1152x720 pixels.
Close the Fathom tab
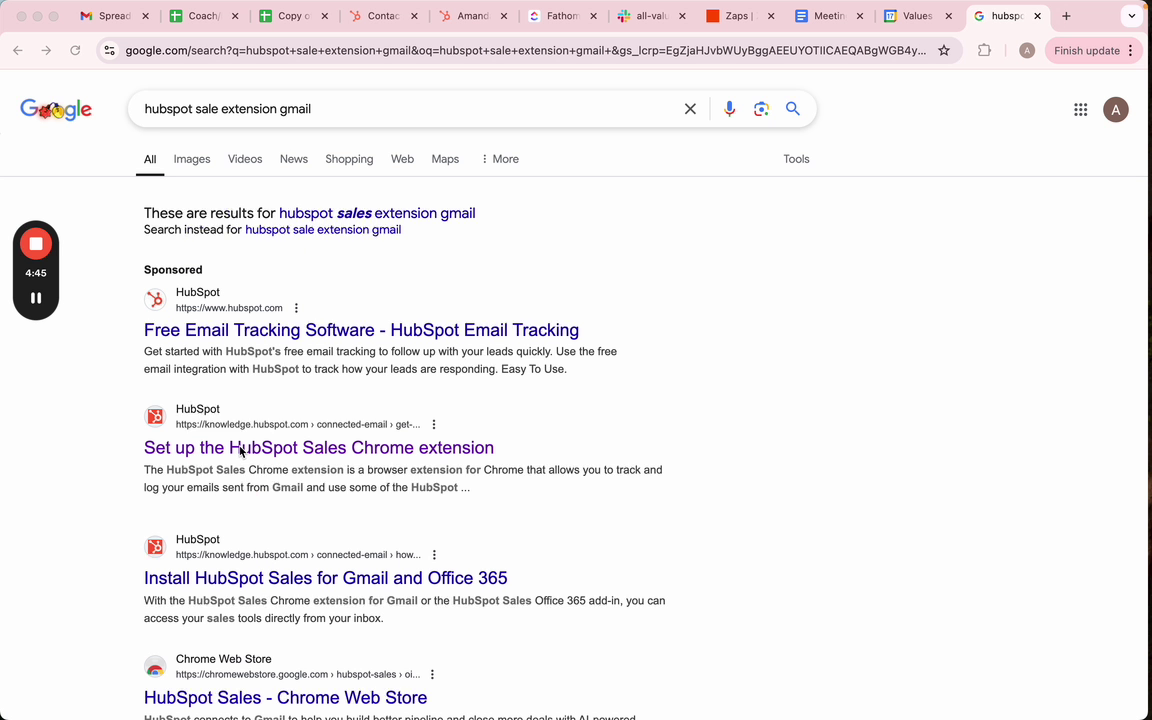[x=593, y=16]
